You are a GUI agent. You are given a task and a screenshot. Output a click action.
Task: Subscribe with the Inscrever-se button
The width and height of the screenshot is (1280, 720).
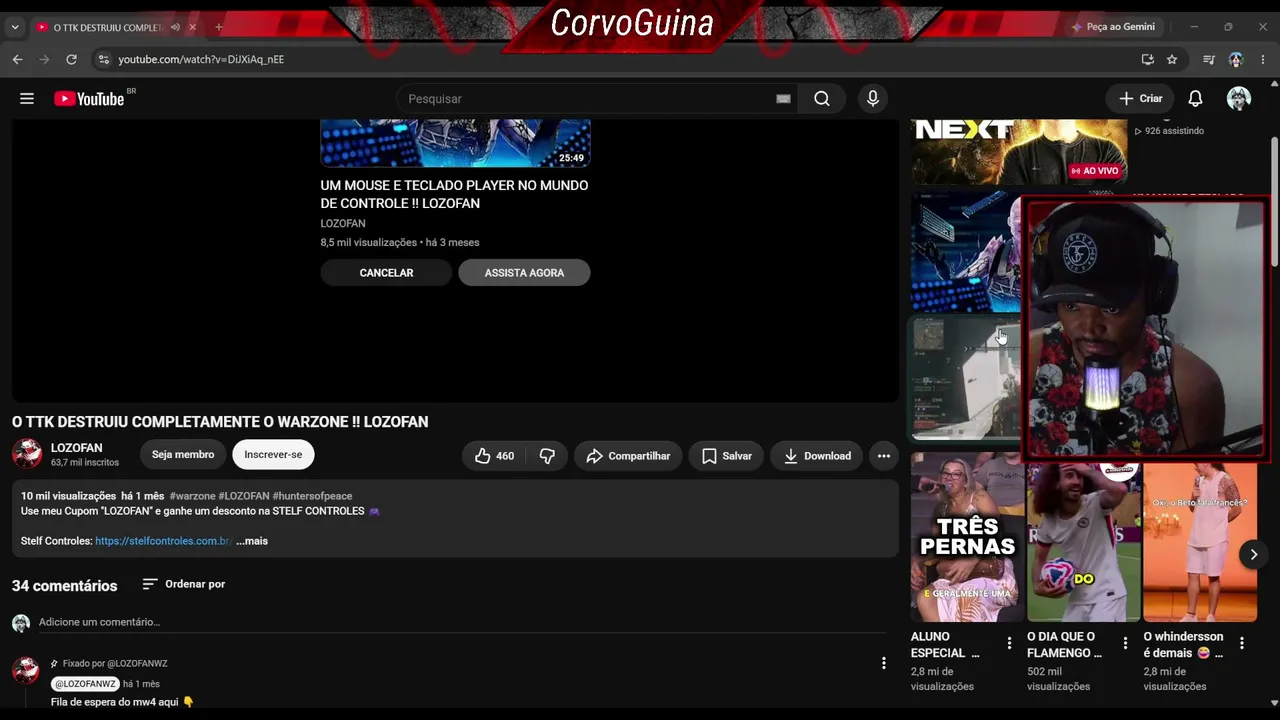coord(273,455)
